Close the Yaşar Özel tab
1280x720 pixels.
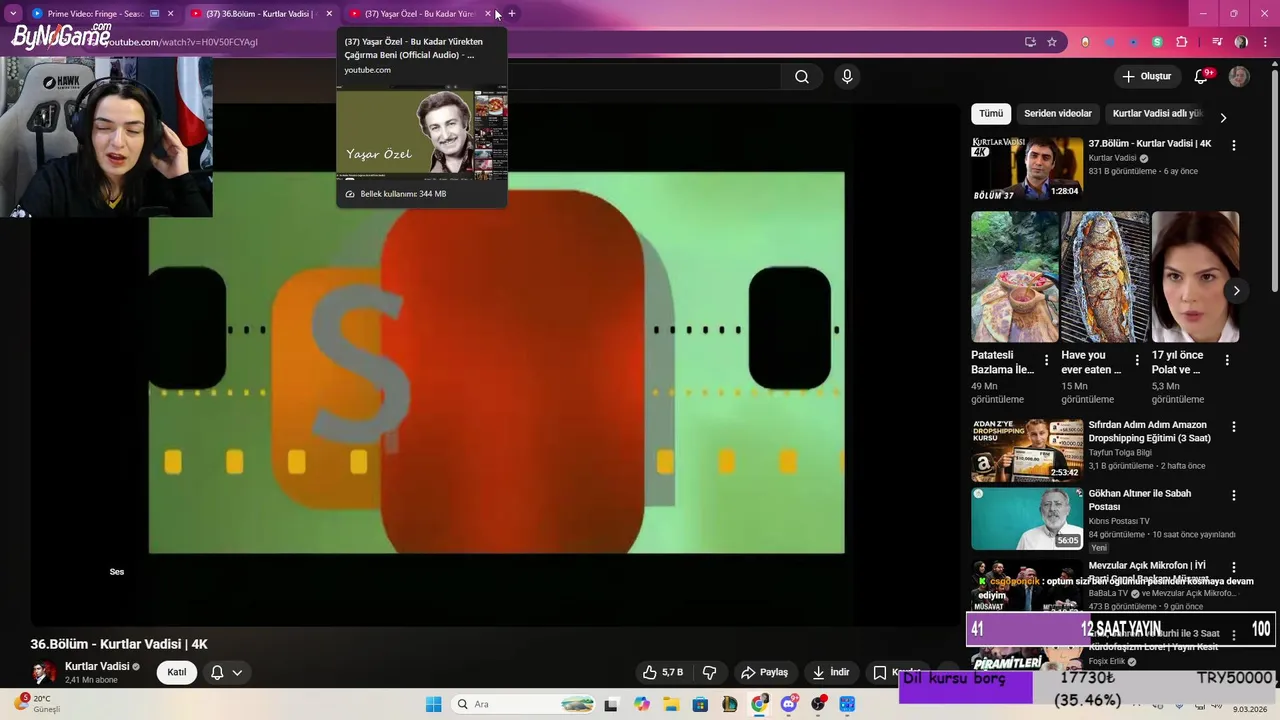click(x=488, y=13)
